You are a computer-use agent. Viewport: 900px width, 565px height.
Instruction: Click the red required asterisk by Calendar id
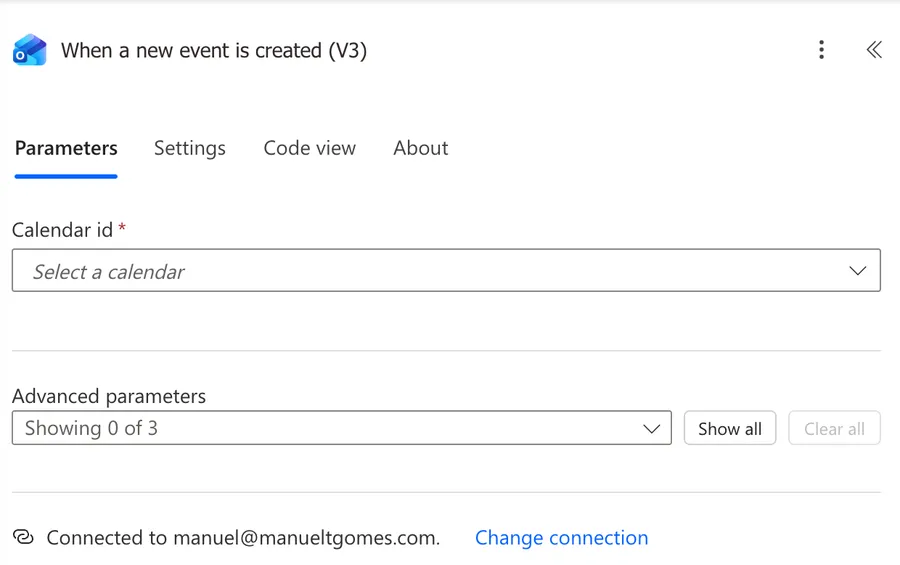122,229
